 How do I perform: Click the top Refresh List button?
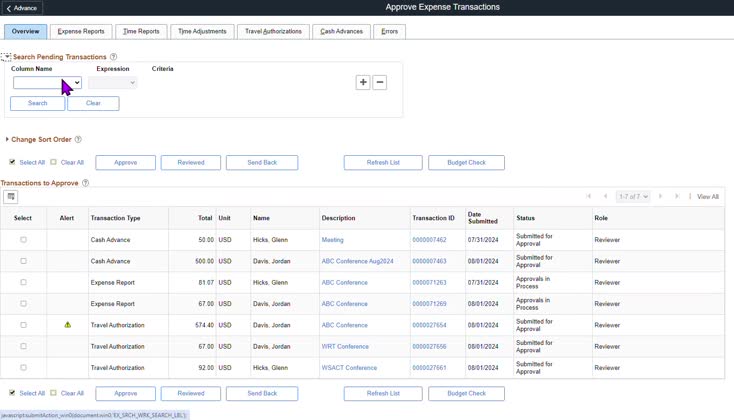pos(383,162)
